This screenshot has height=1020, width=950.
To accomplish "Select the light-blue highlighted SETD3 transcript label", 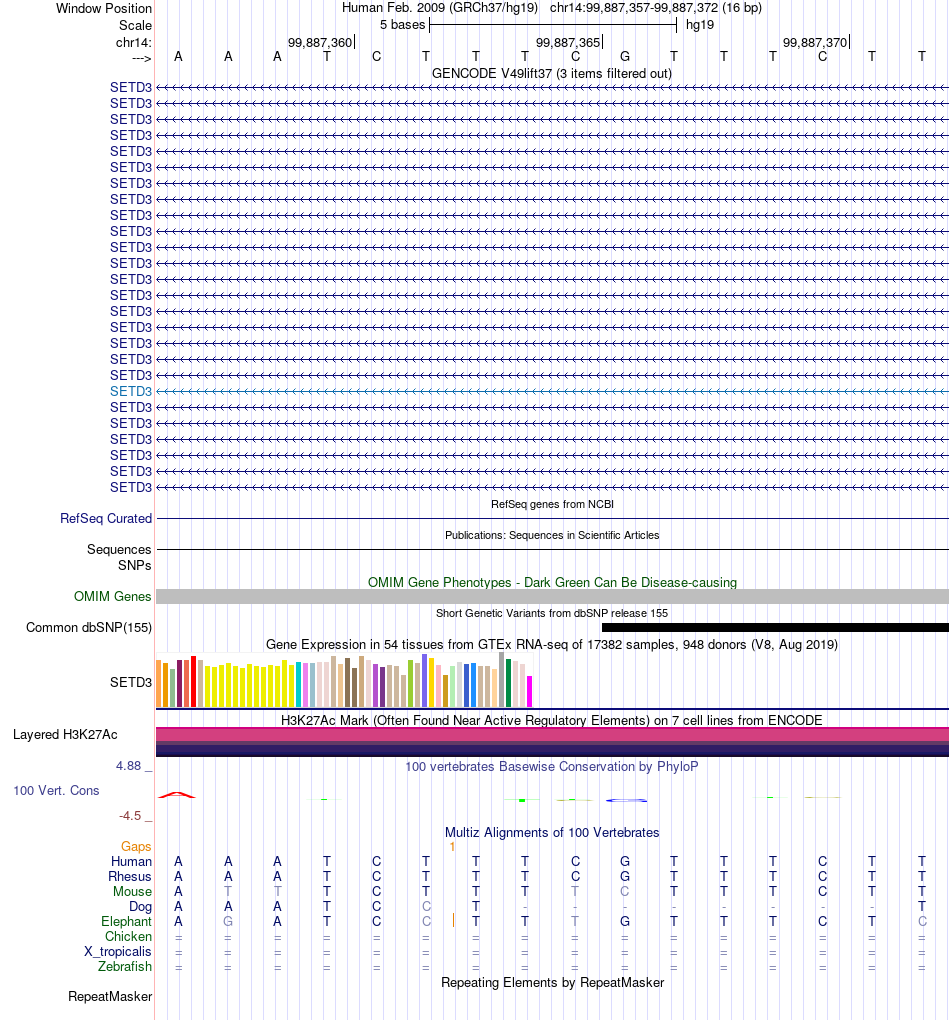I will point(131,391).
